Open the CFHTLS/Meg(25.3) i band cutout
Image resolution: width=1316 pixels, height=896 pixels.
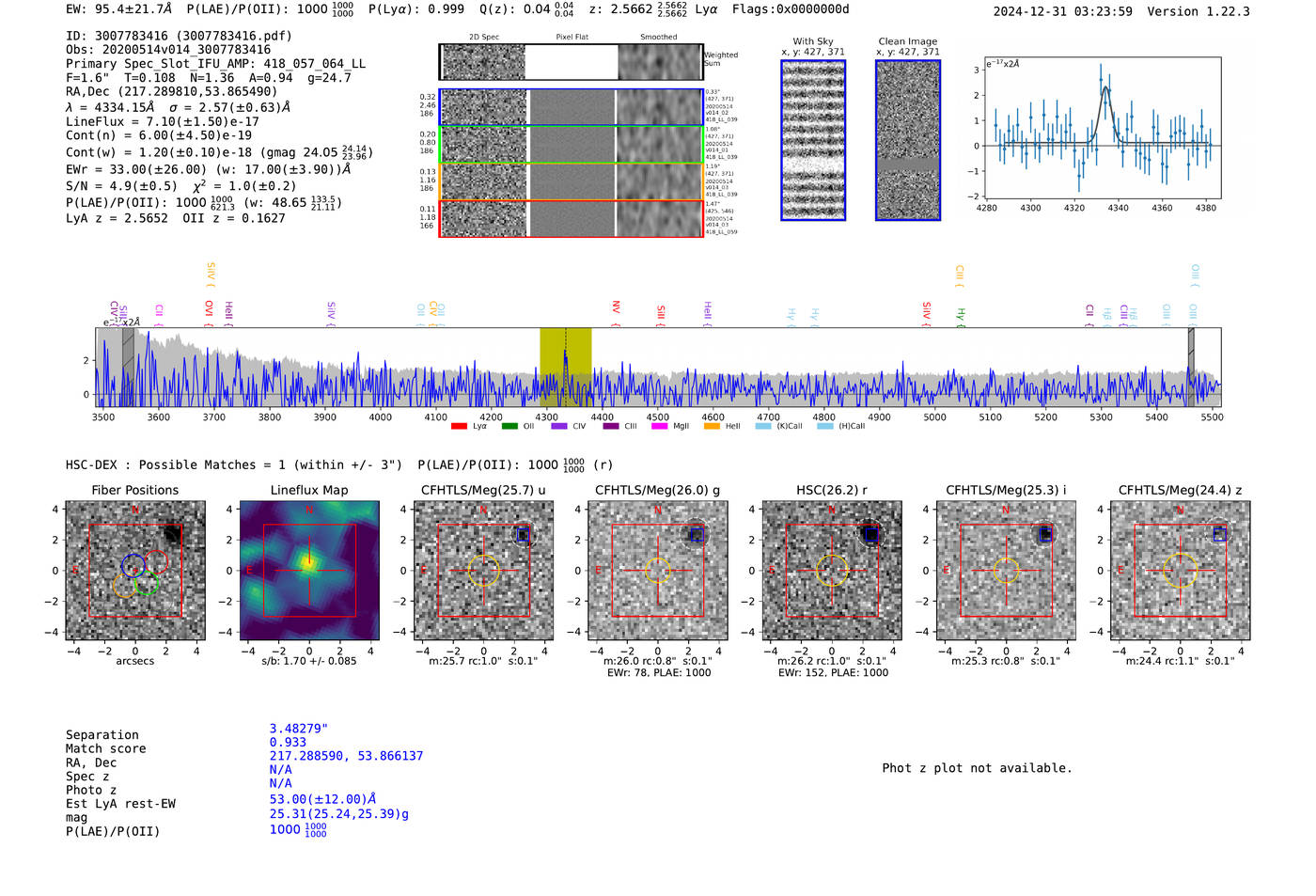click(1006, 570)
